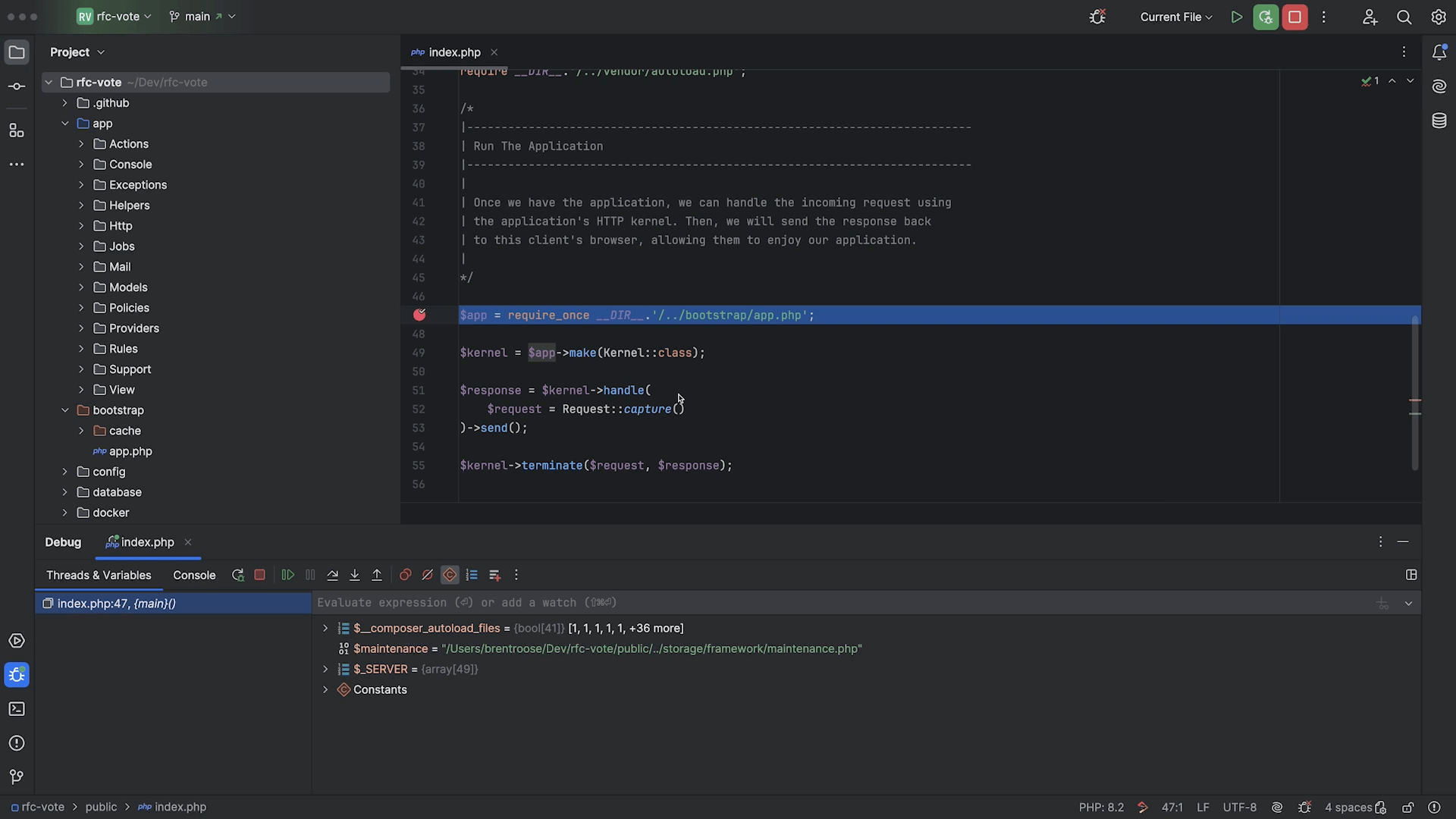1456x819 pixels.
Task: Switch to the Console debug tab
Action: coord(194,576)
